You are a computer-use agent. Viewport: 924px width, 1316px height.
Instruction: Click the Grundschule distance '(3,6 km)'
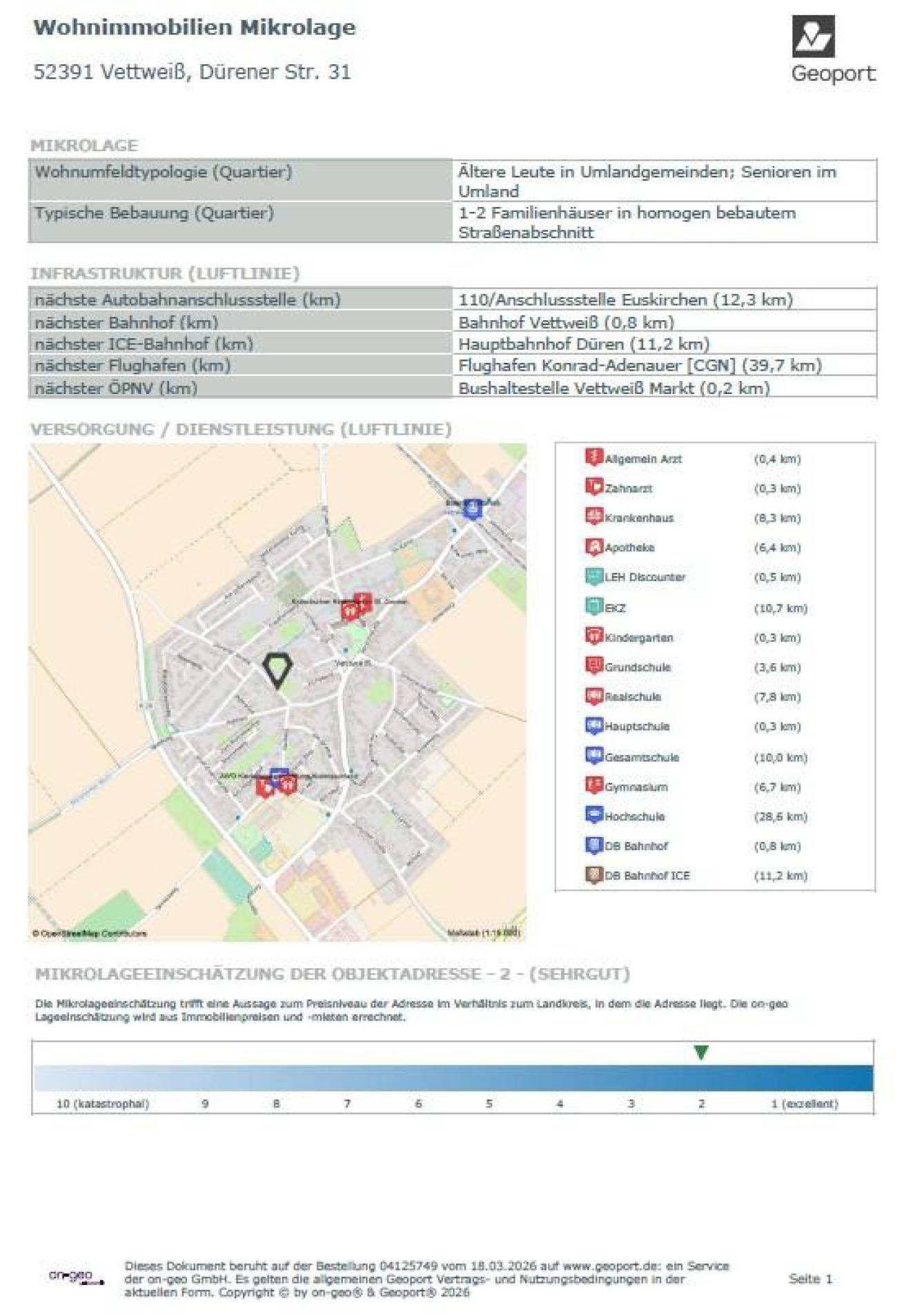tap(777, 667)
